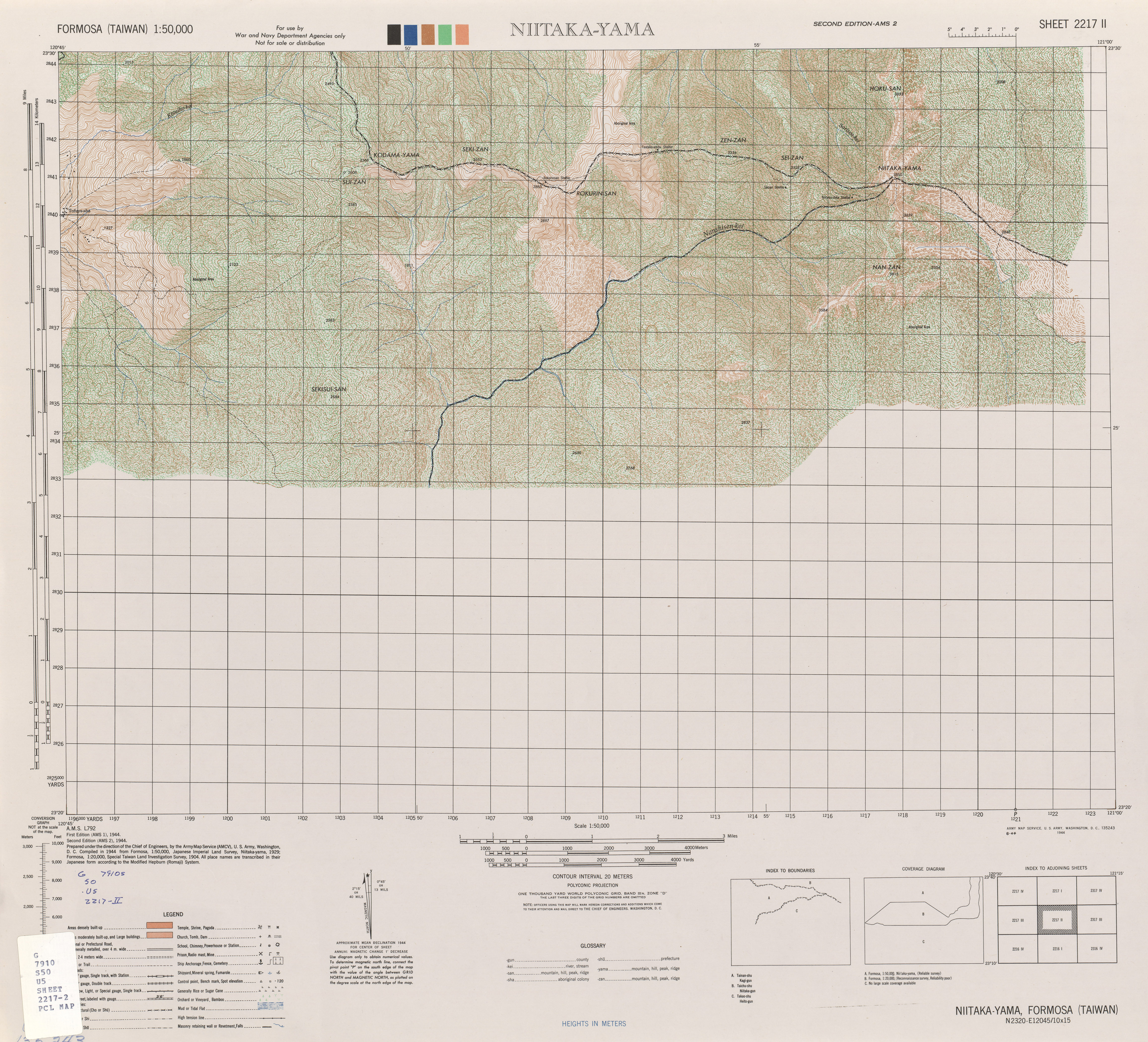Click the Control point triangle symbol

(x=261, y=982)
